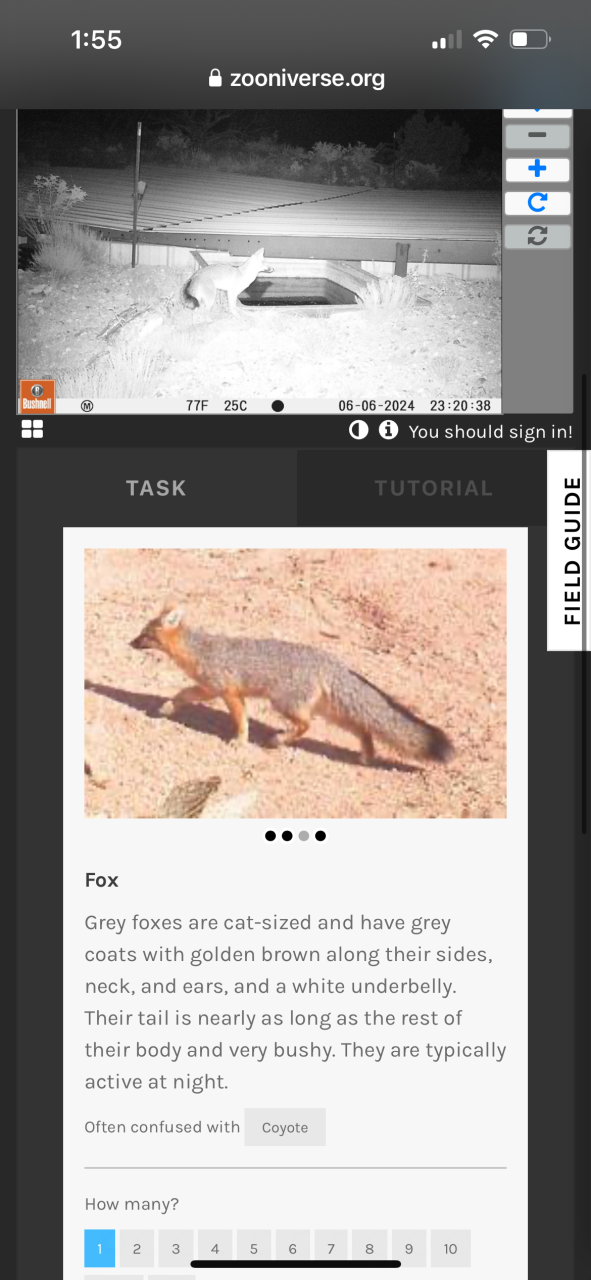
Task: Tap the grey fox example photo
Action: point(295,683)
